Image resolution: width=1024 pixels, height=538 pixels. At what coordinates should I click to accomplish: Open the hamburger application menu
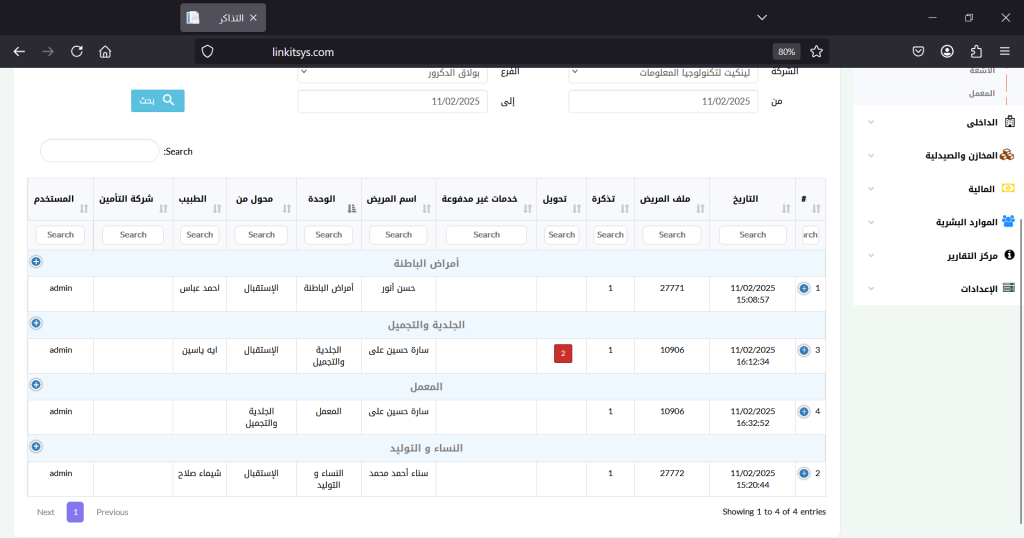click(1005, 51)
